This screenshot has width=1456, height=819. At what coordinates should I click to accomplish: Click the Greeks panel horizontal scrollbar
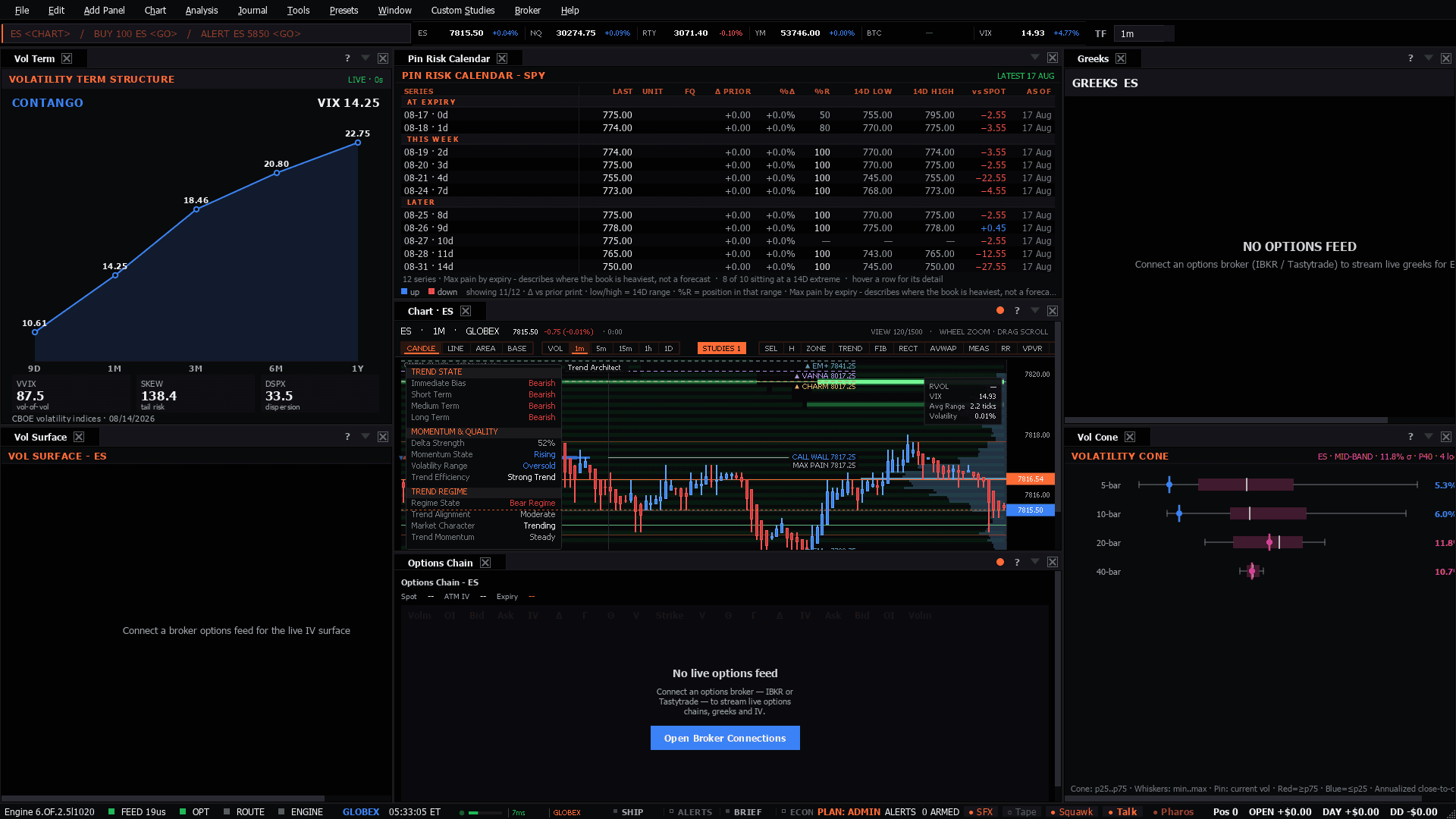pos(1225,419)
